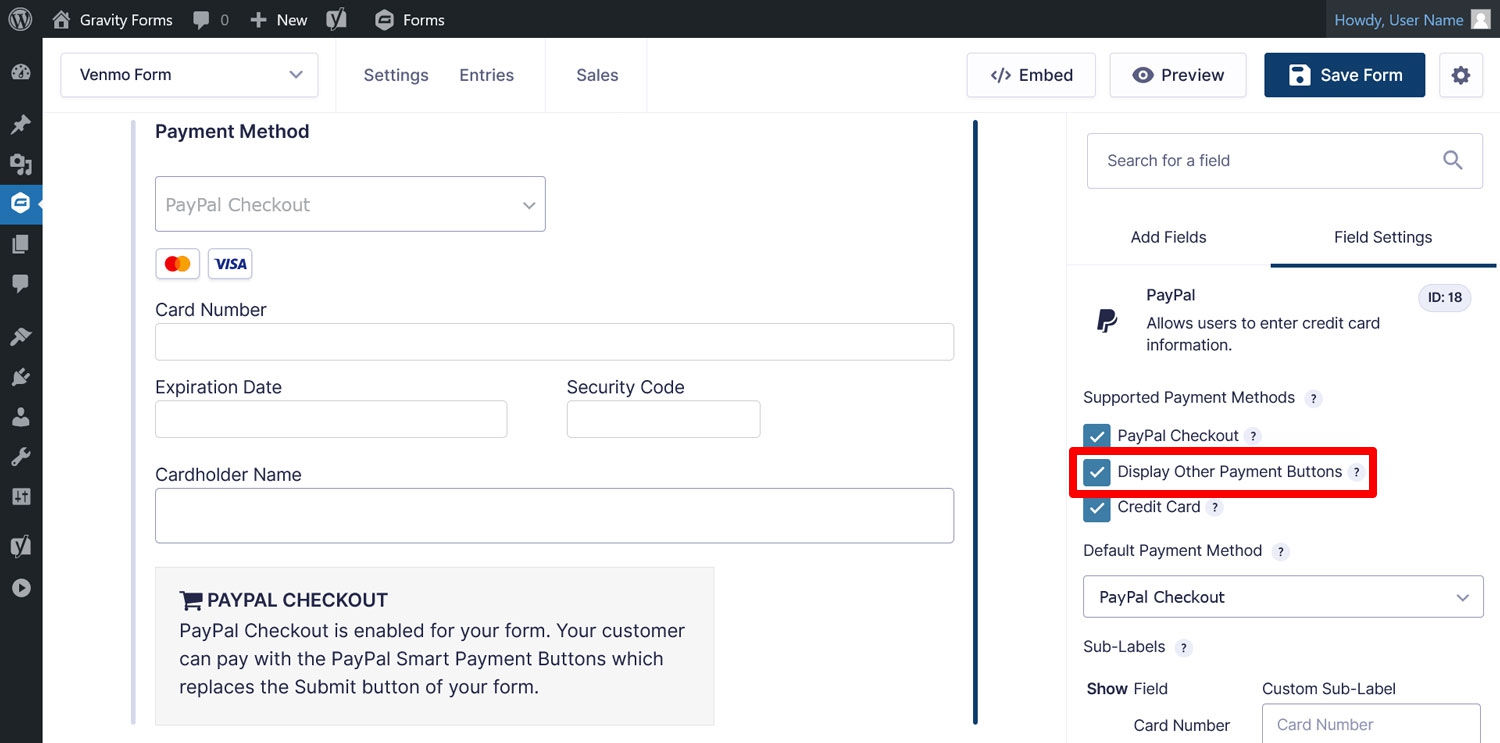Expand the Default Payment Method dropdown

pos(1283,597)
